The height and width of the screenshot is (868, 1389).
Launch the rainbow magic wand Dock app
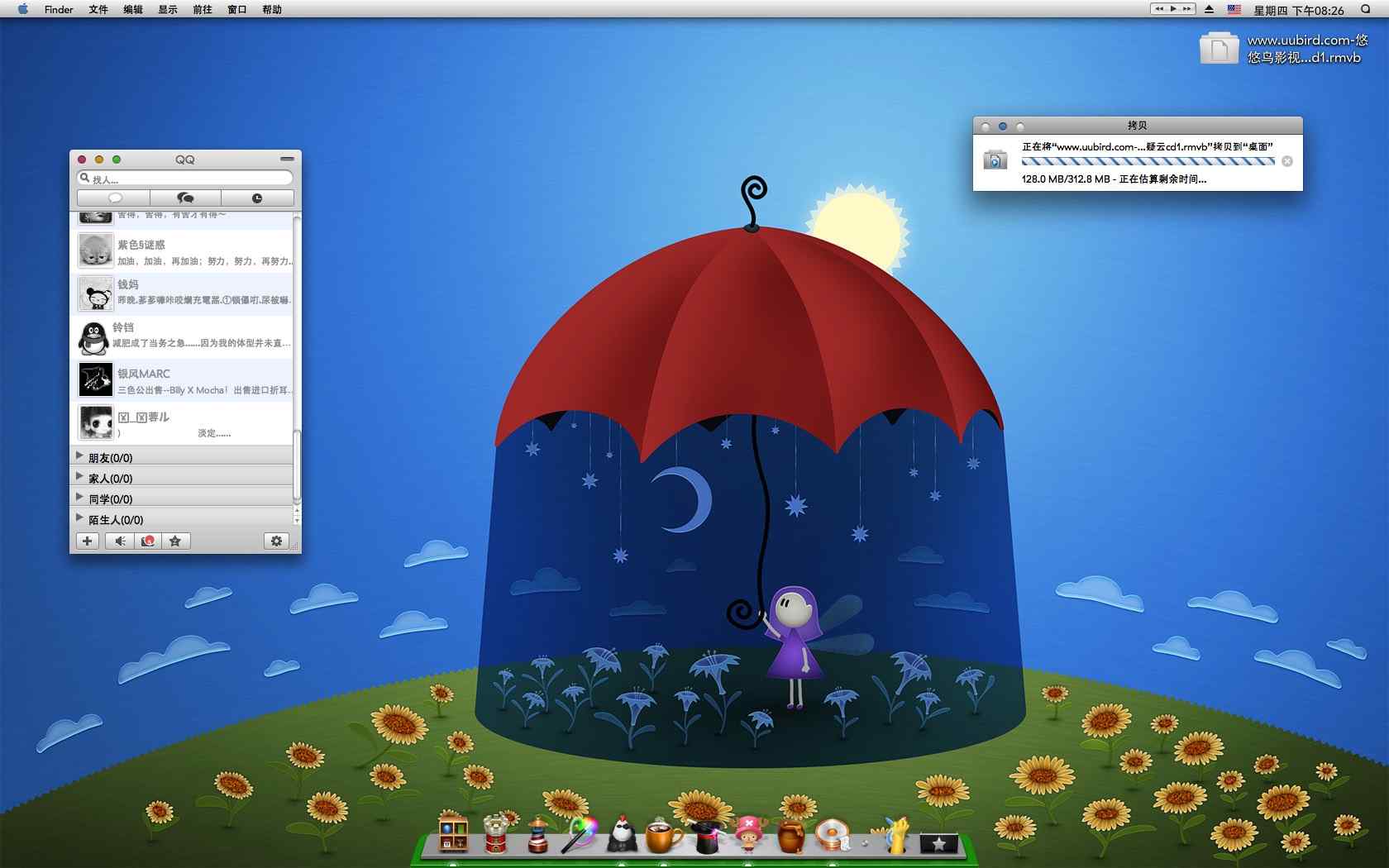(x=580, y=834)
